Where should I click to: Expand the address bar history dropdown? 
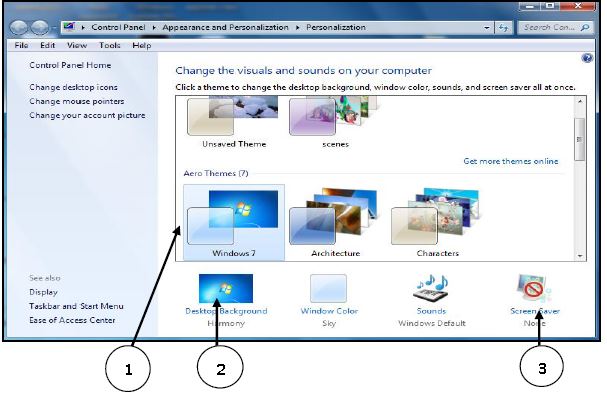coord(487,27)
